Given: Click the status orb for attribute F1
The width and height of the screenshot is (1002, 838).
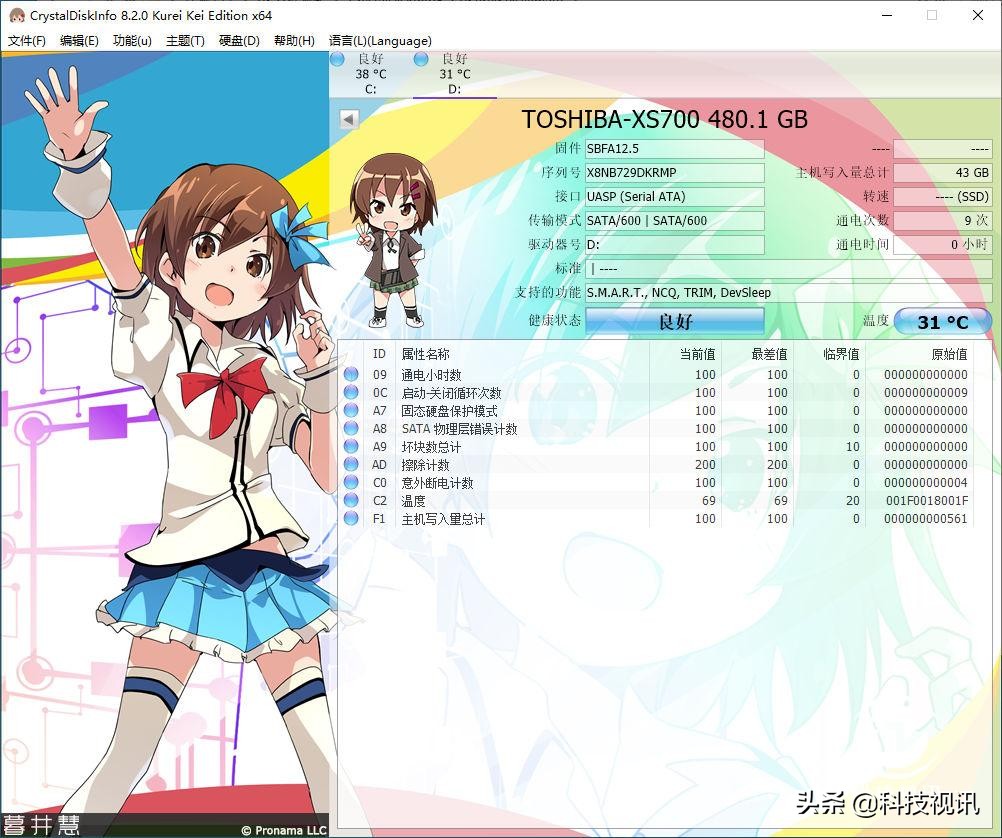Looking at the screenshot, I should 351,519.
